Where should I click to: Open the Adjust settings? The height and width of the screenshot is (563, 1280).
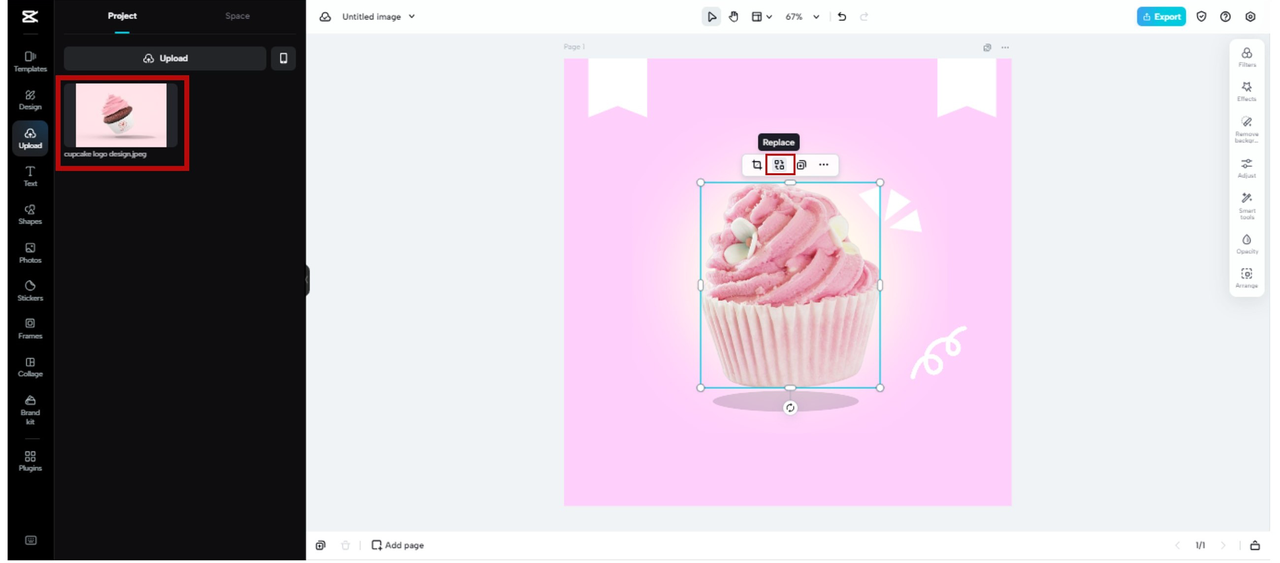pos(1246,168)
